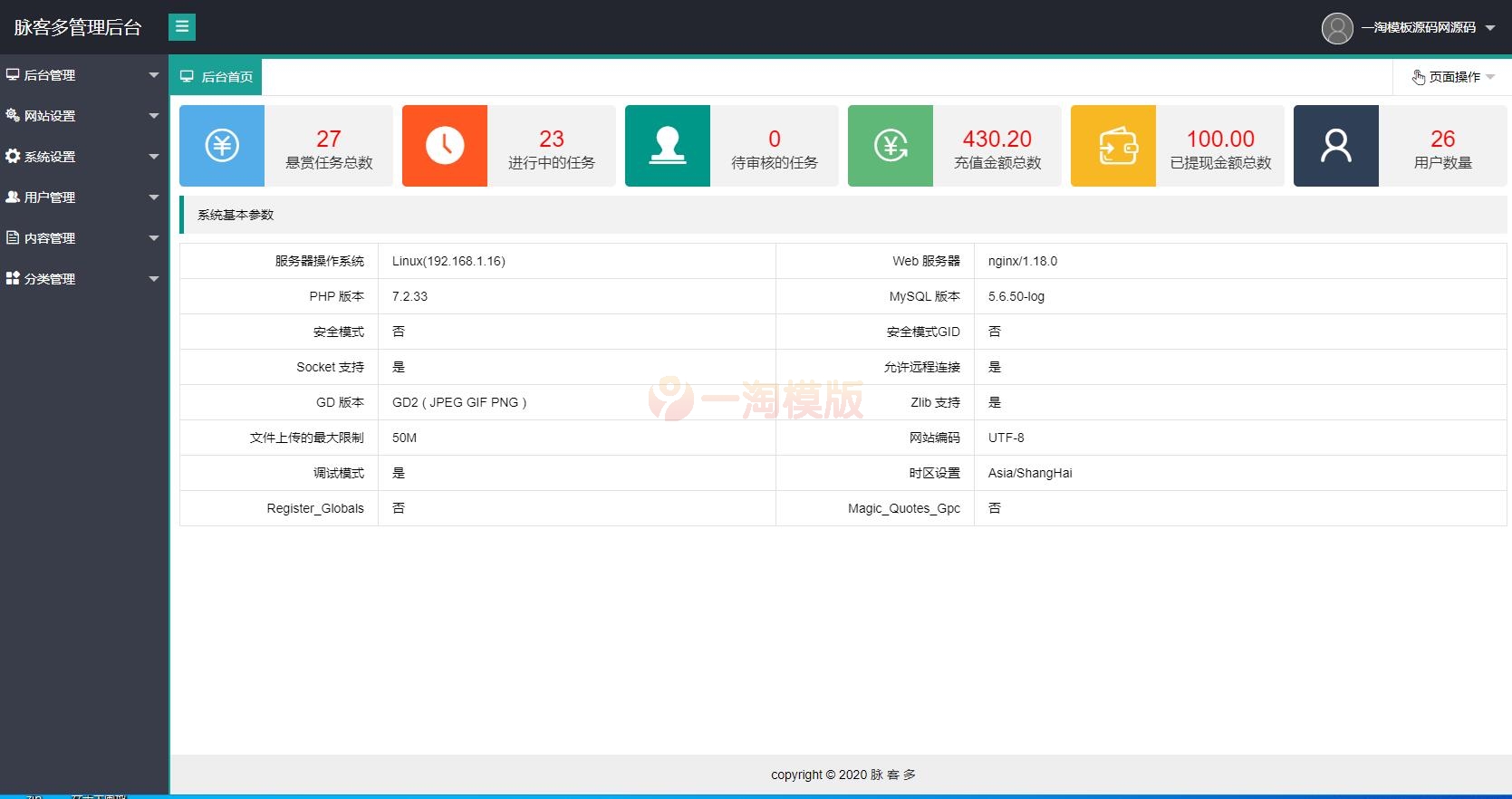Screen dimensions: 1512x799
Task: Open the 后台管理 menu
Action: coord(84,75)
